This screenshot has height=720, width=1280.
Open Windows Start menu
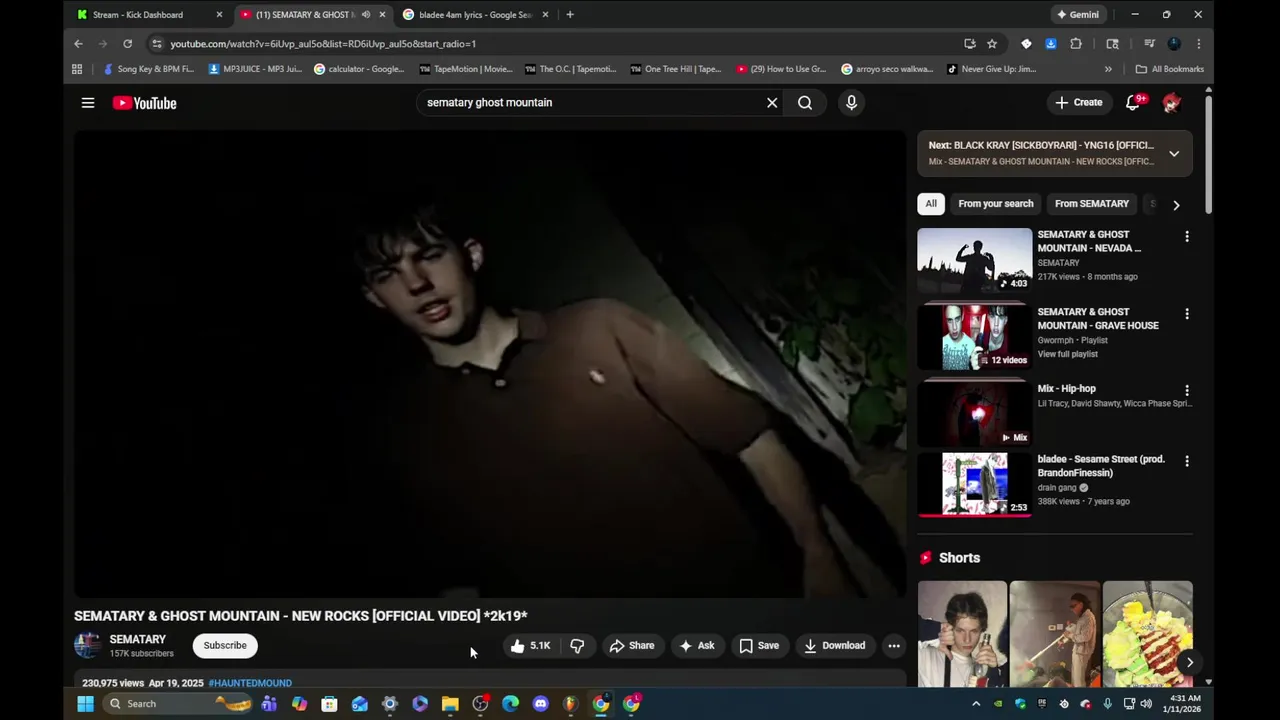[85, 704]
